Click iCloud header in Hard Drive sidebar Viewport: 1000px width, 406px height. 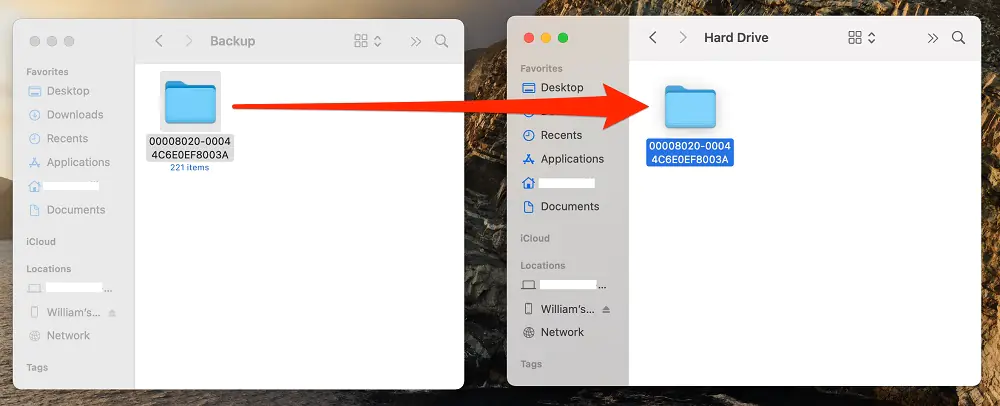click(534, 238)
